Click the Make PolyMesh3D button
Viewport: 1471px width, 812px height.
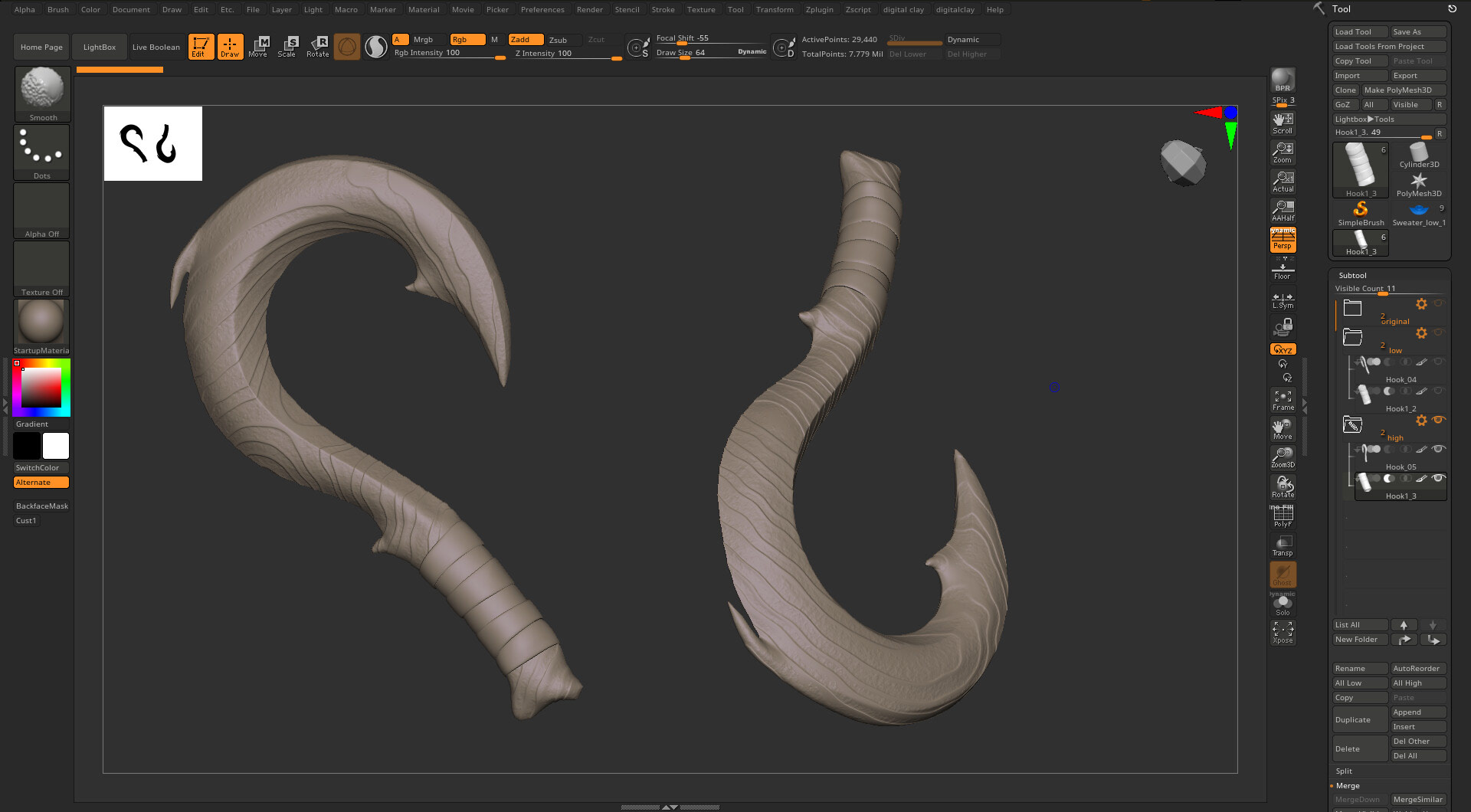1403,90
